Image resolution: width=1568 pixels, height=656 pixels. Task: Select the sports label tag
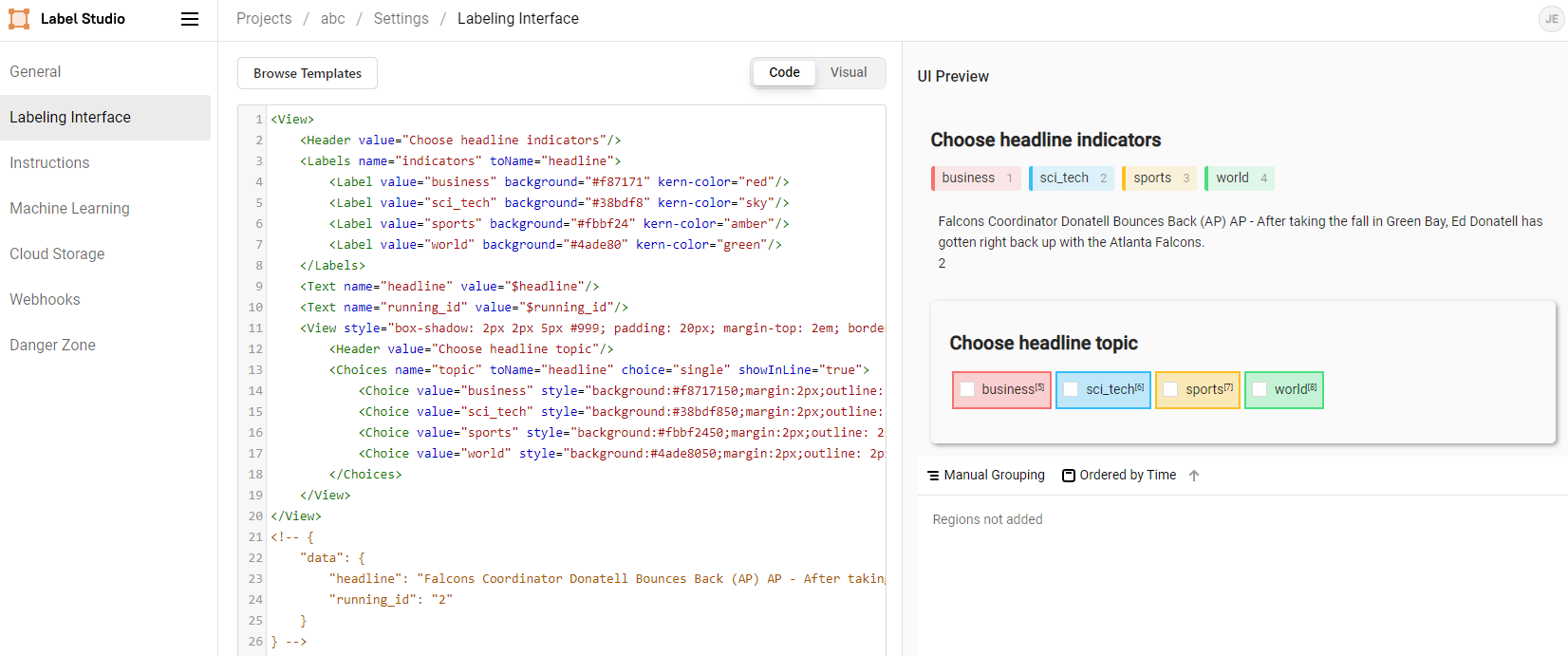coord(1159,178)
